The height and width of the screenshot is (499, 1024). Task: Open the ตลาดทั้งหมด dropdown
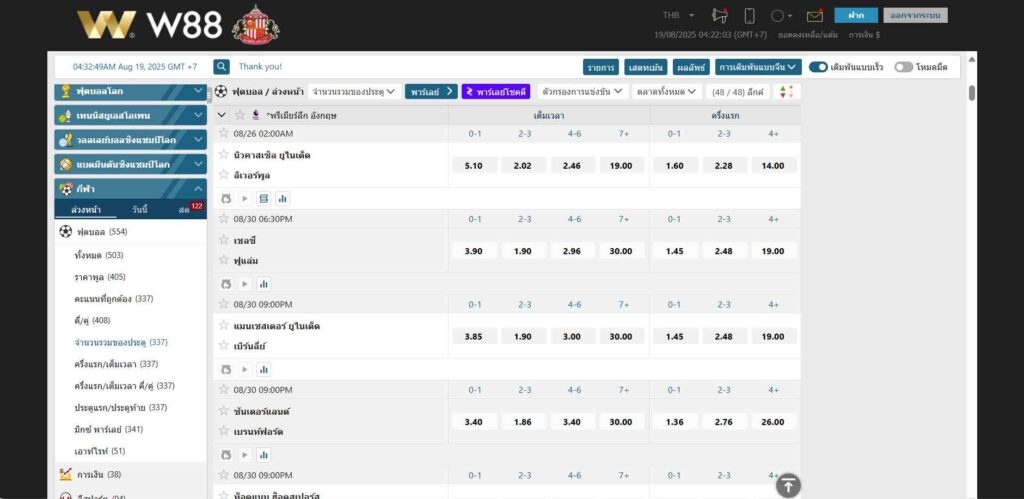(666, 91)
